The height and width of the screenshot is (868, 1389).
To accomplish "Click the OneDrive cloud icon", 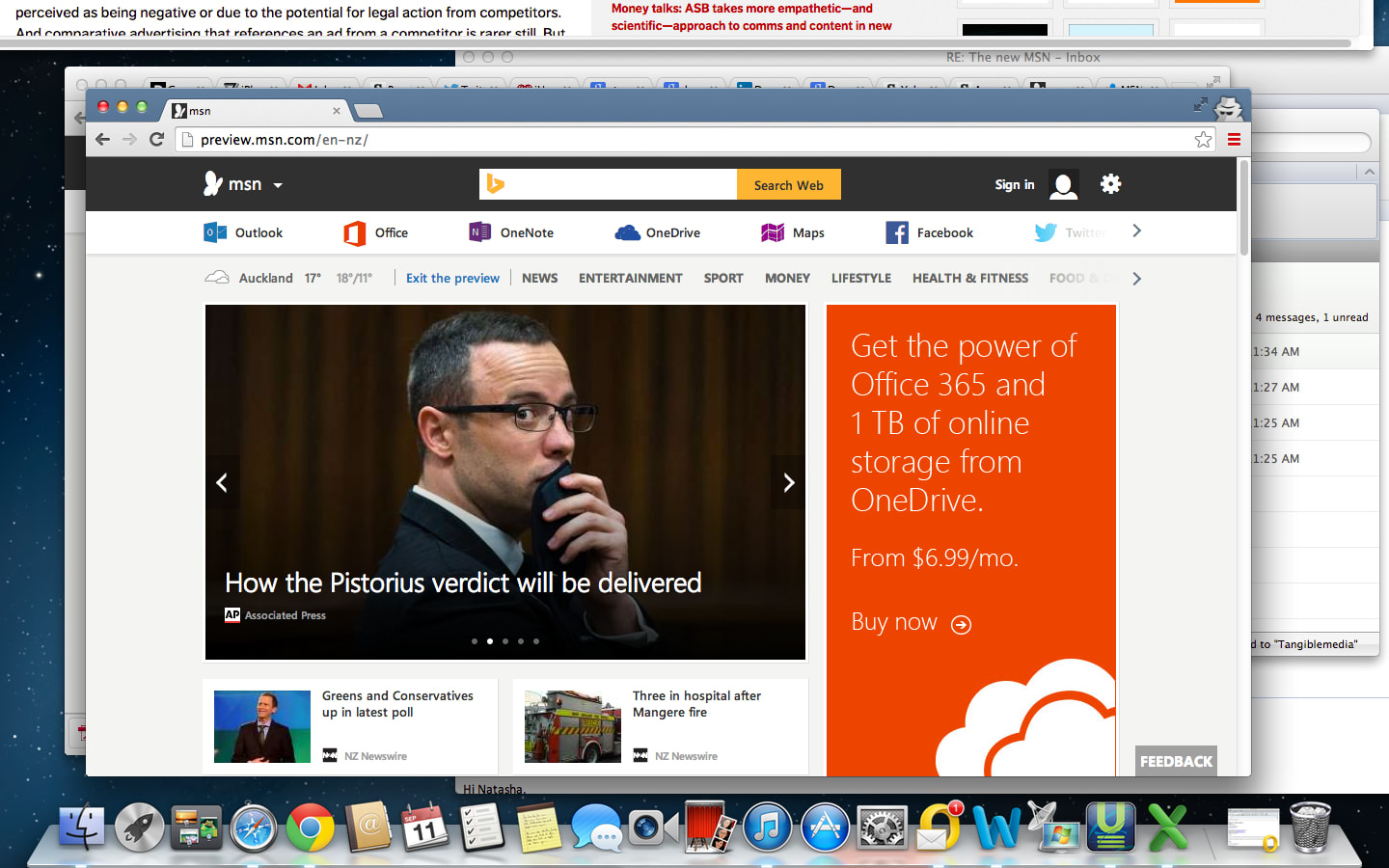I will (x=627, y=232).
